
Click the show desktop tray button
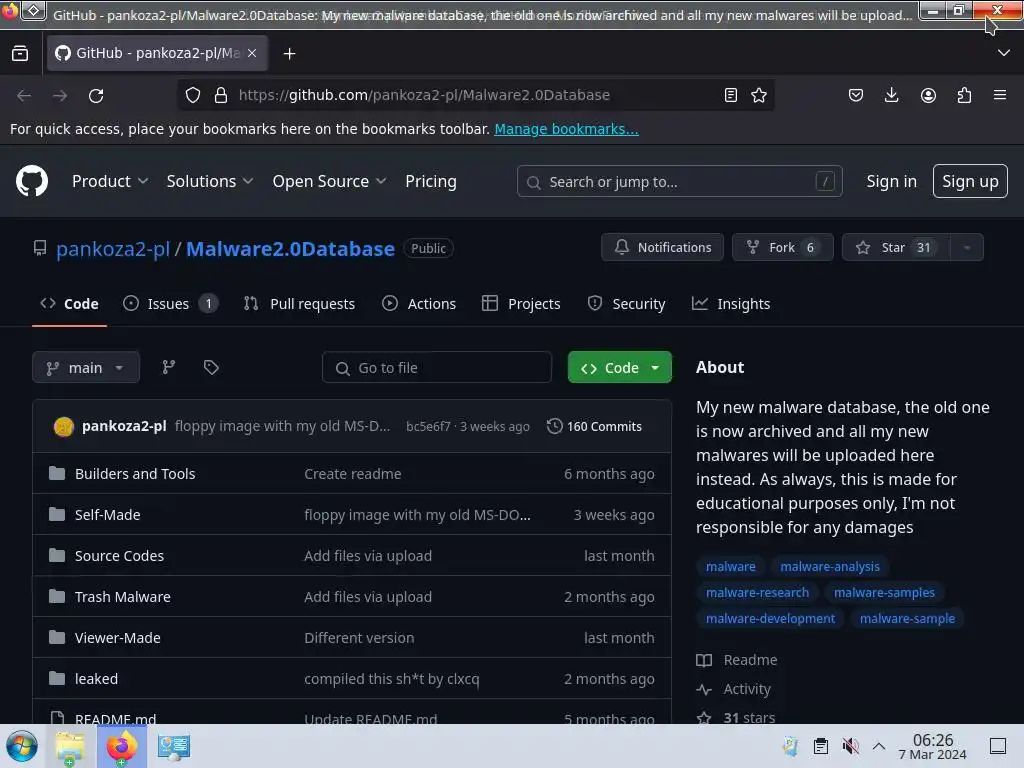pyautogui.click(x=998, y=746)
